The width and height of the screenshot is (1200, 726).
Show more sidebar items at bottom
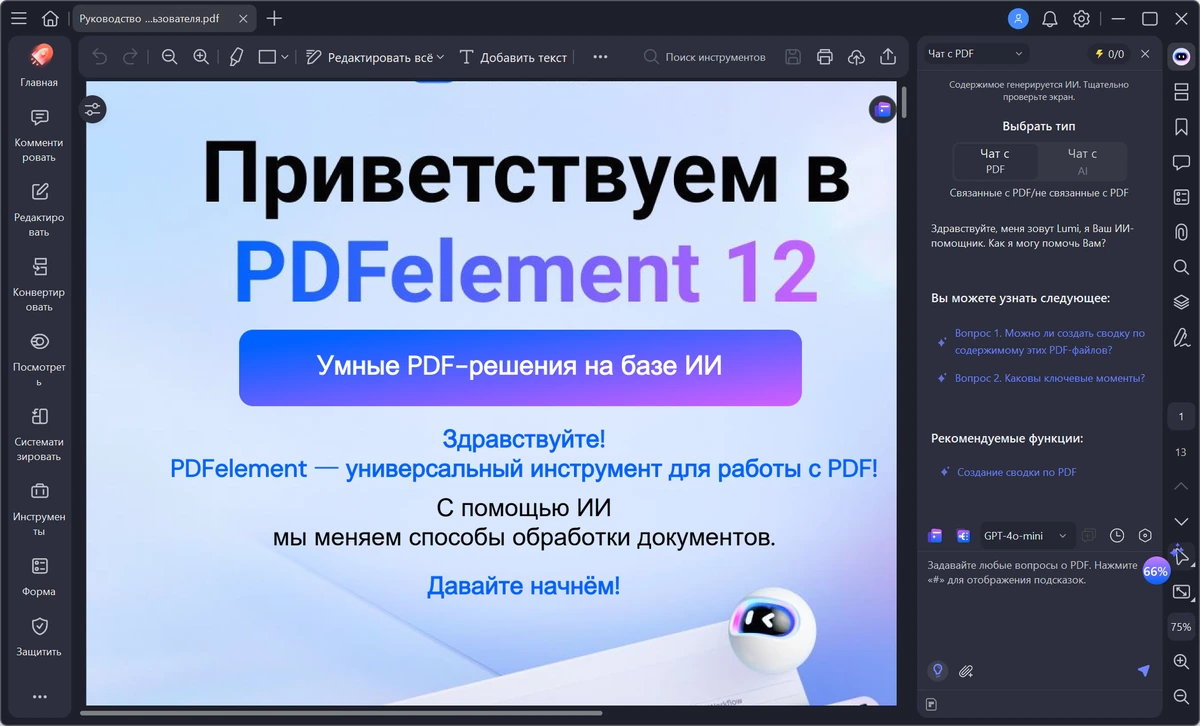tap(39, 696)
